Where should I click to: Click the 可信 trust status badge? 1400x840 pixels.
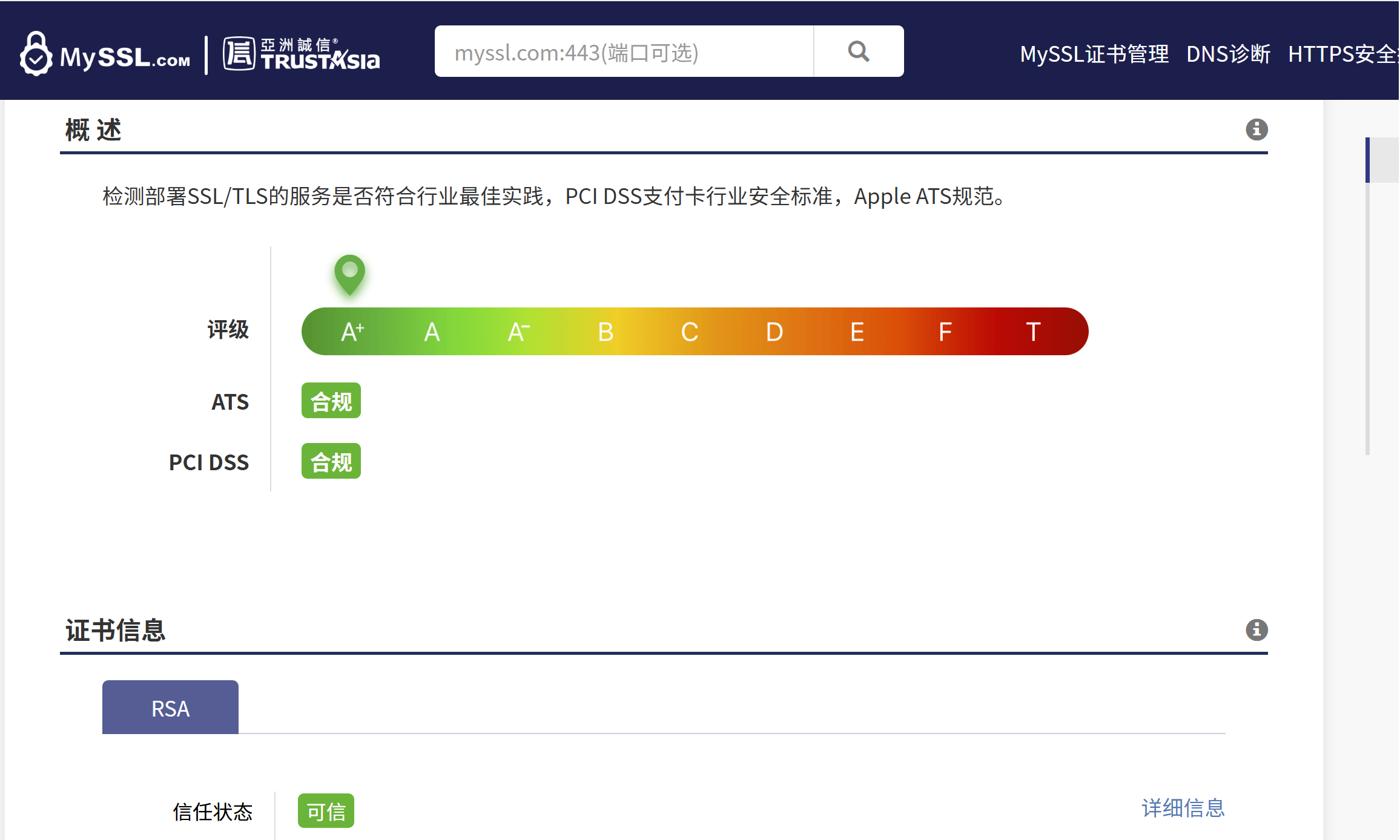(326, 811)
